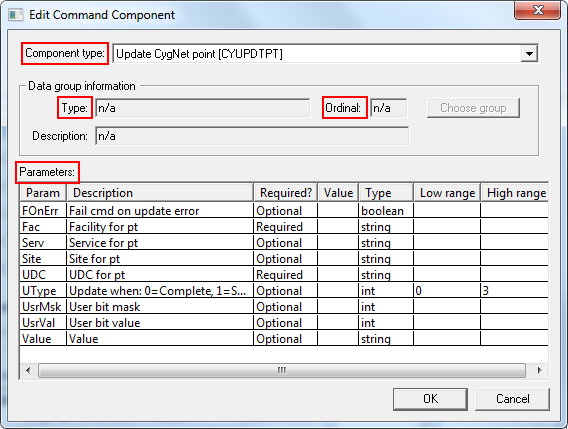Select the UsrMsk parameter row
568x429 pixels.
284,307
